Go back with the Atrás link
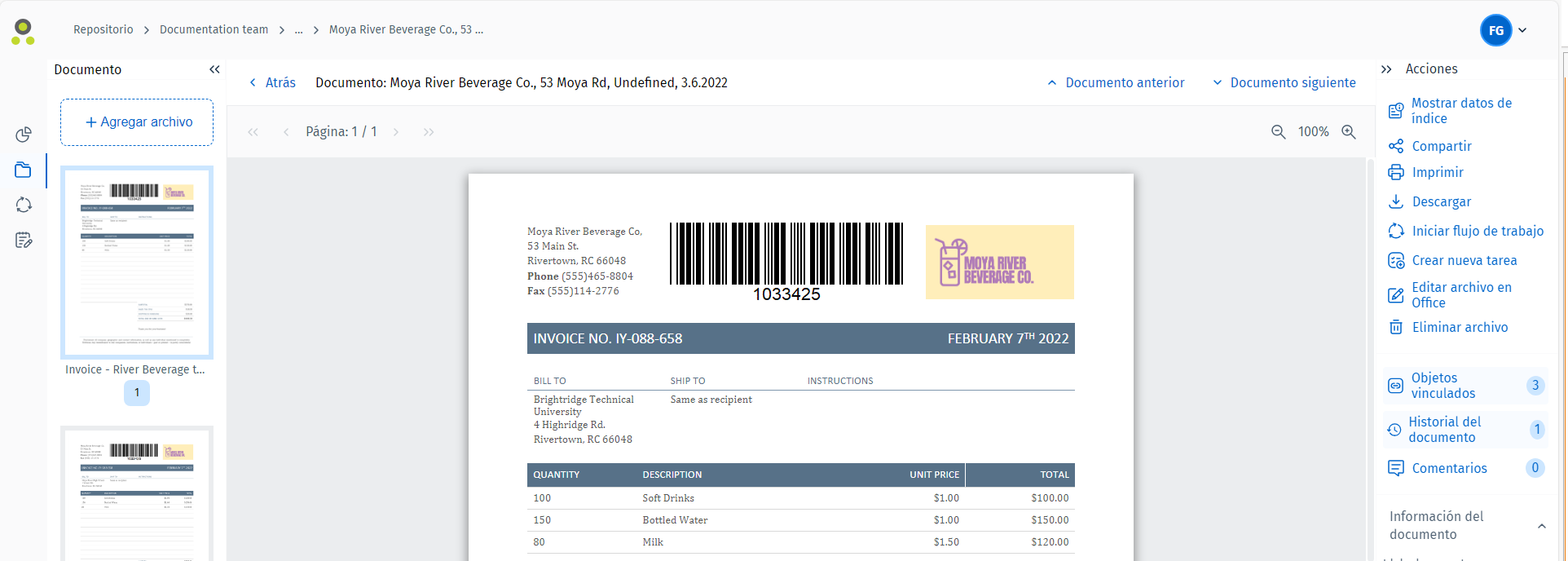The width and height of the screenshot is (1568, 561). (272, 82)
